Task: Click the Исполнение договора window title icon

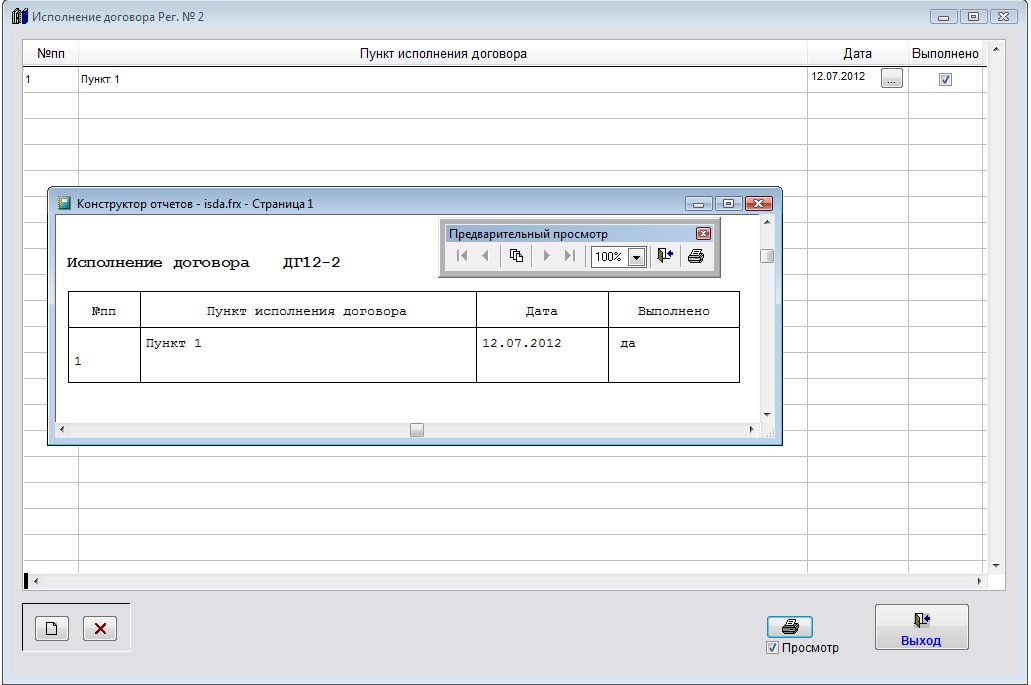Action: tap(20, 16)
